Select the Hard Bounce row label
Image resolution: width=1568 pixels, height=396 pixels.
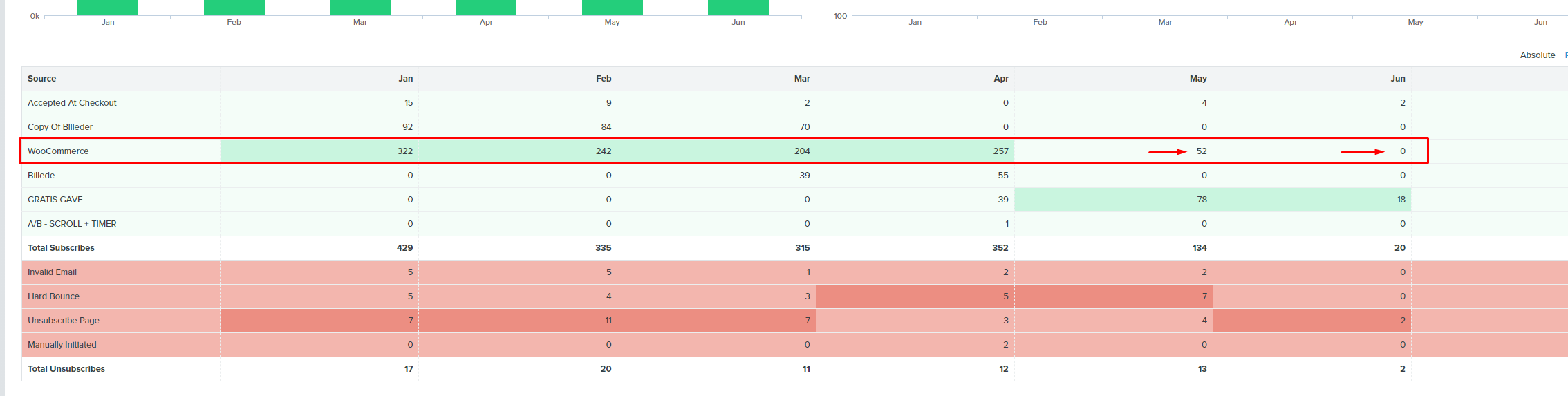tap(53, 296)
